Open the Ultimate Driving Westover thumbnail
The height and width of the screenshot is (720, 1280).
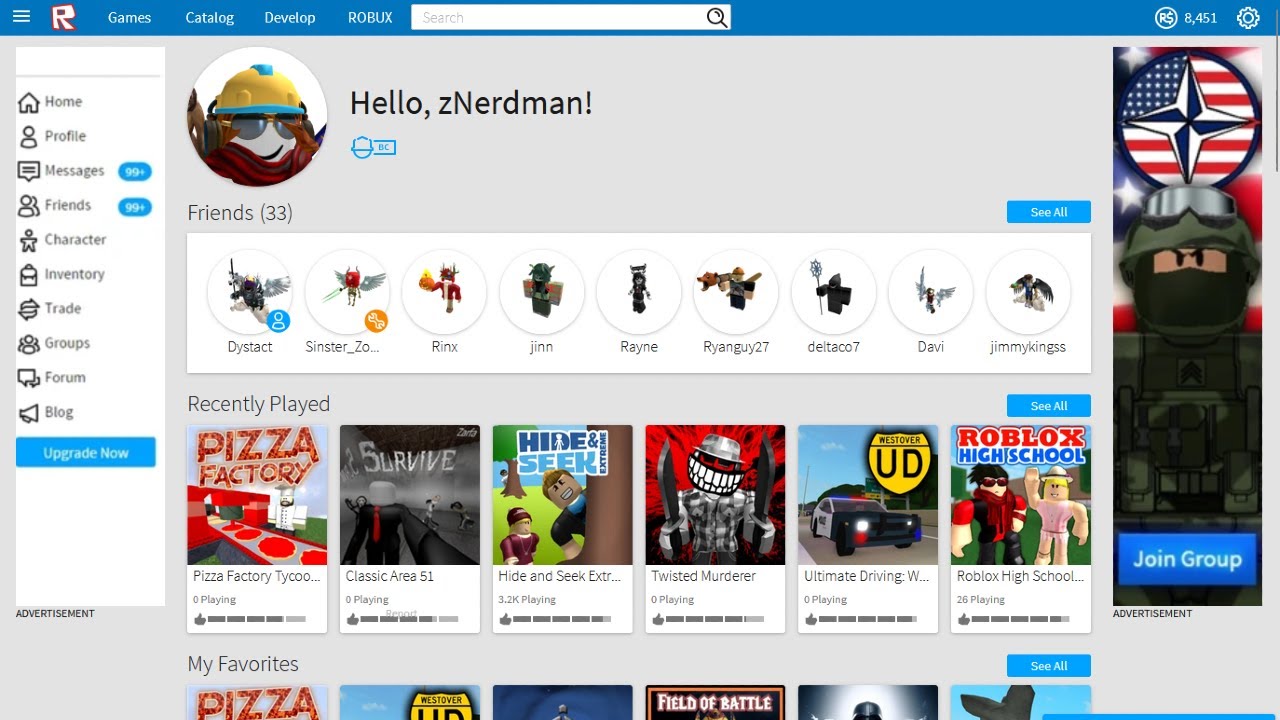click(868, 495)
